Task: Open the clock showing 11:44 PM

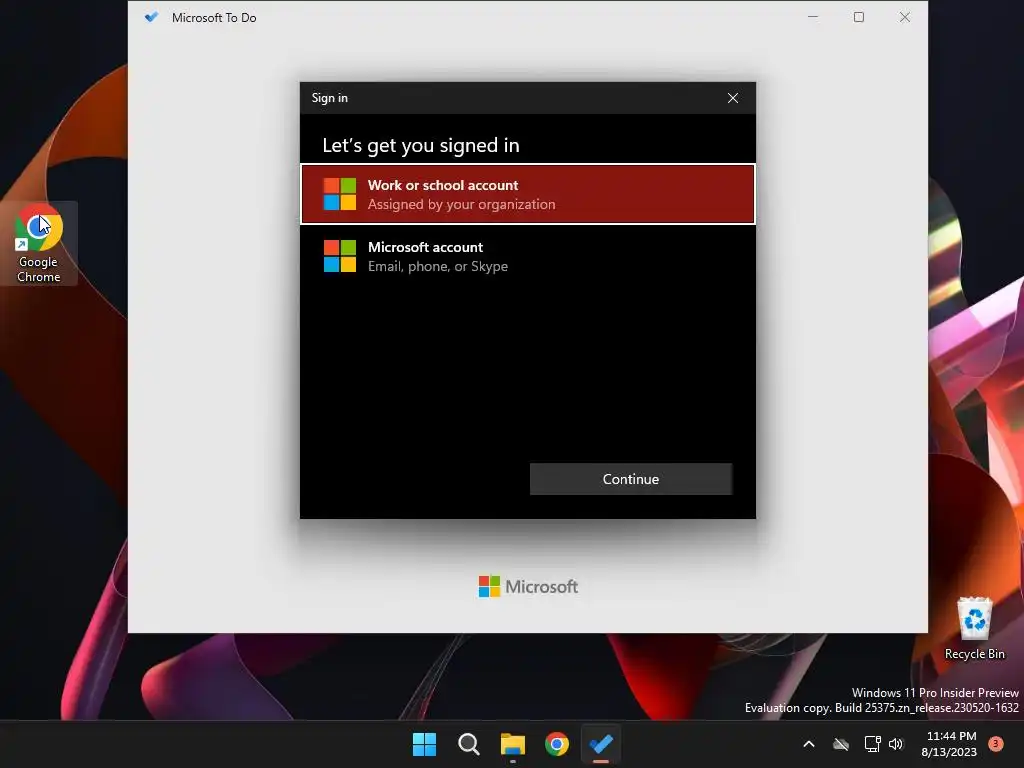Action: pos(949,744)
